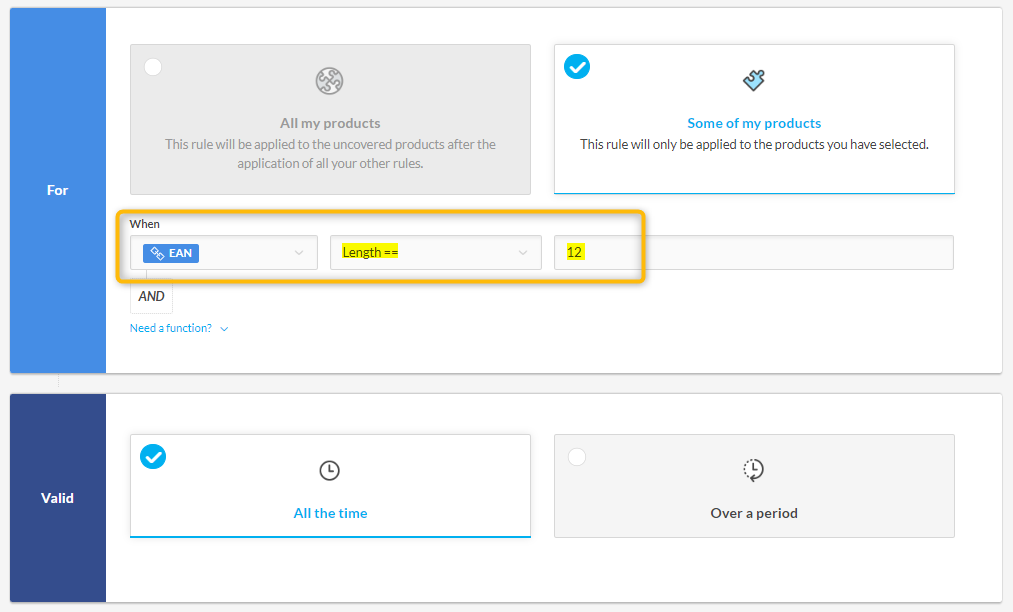Click the AND condition button

click(x=152, y=296)
